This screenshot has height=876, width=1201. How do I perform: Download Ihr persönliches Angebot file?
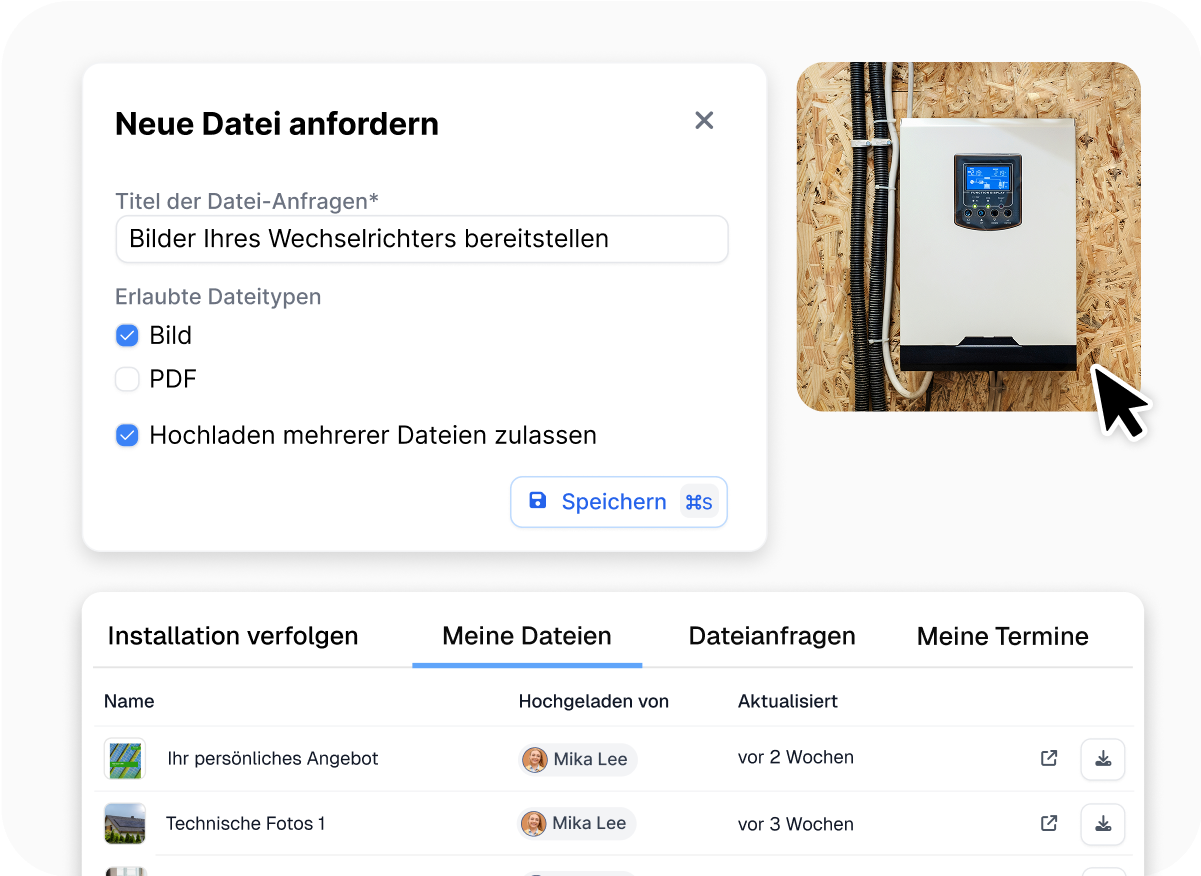[1103, 759]
